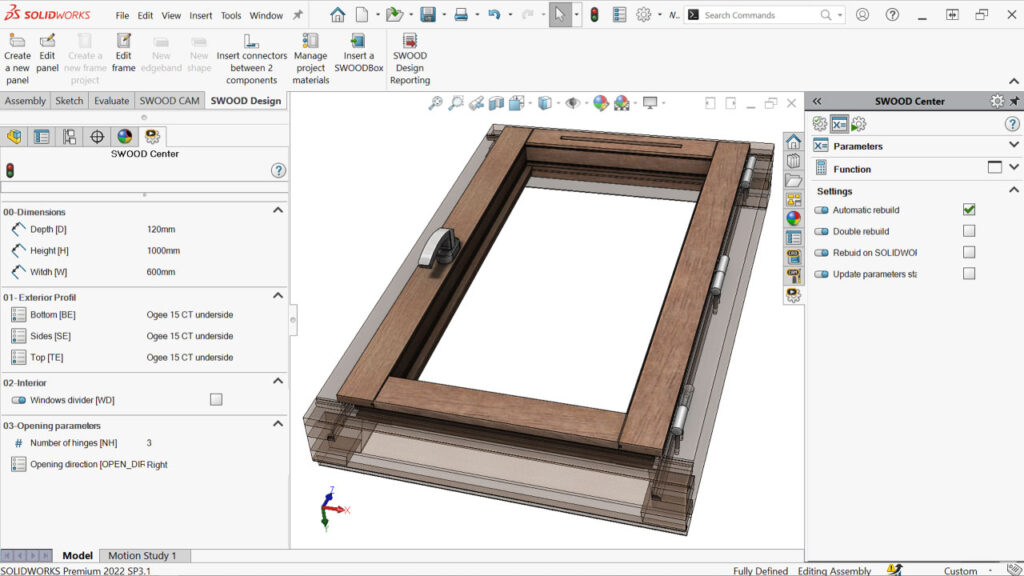This screenshot has width=1024, height=576.
Task: Click the Home icon in title bar
Action: coord(338,15)
